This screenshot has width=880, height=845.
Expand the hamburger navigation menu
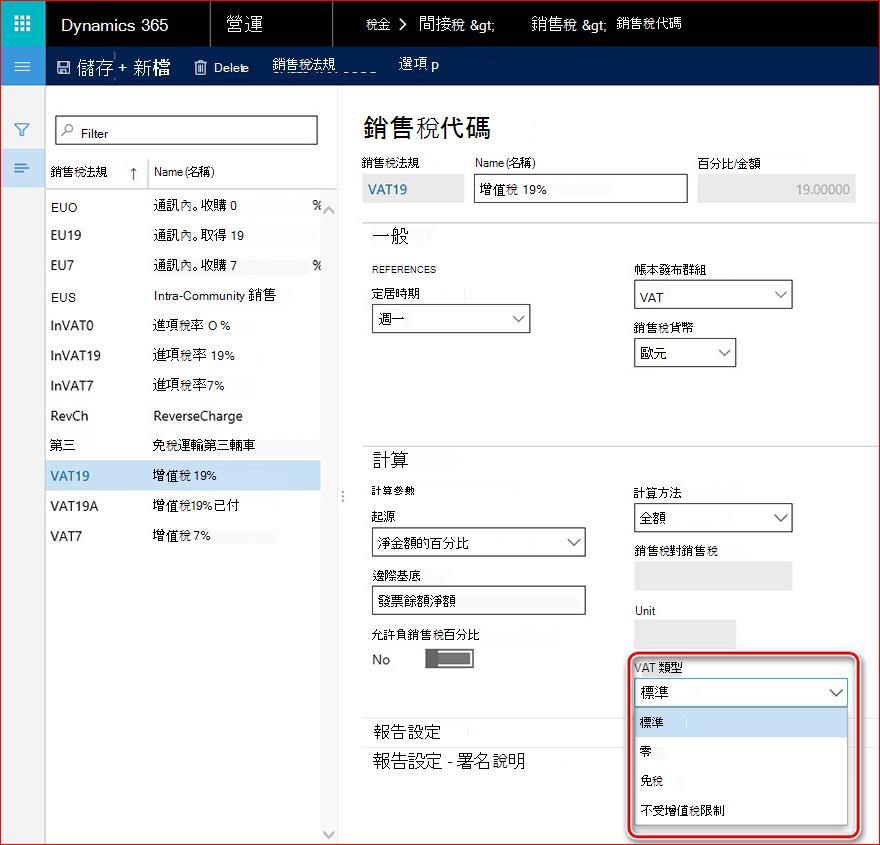click(x=22, y=67)
